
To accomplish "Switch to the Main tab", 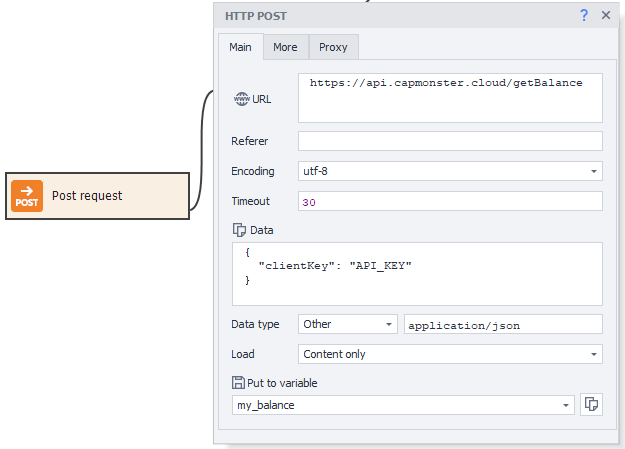I will pyautogui.click(x=240, y=47).
